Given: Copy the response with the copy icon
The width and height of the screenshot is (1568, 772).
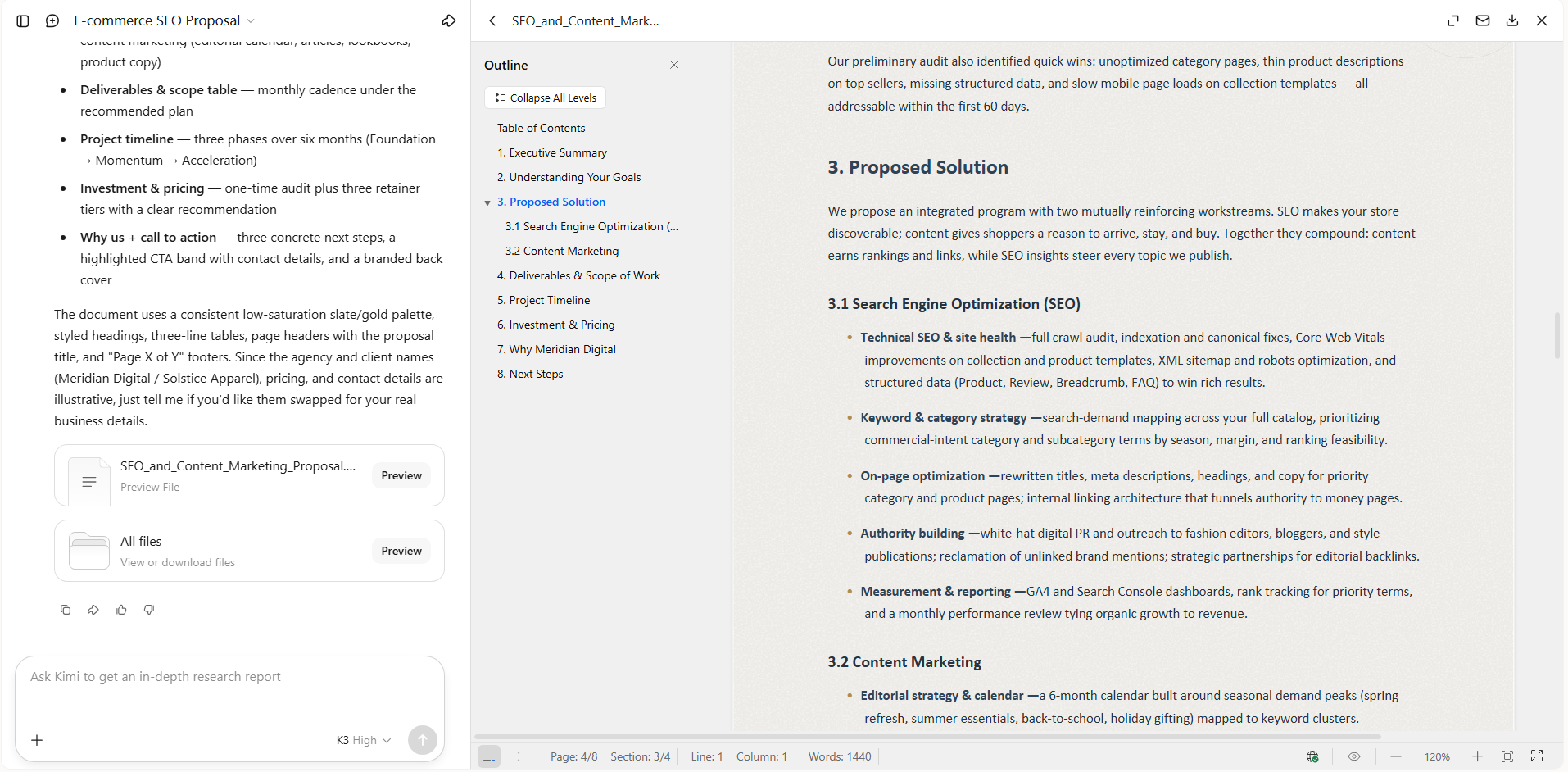Looking at the screenshot, I should coord(66,610).
